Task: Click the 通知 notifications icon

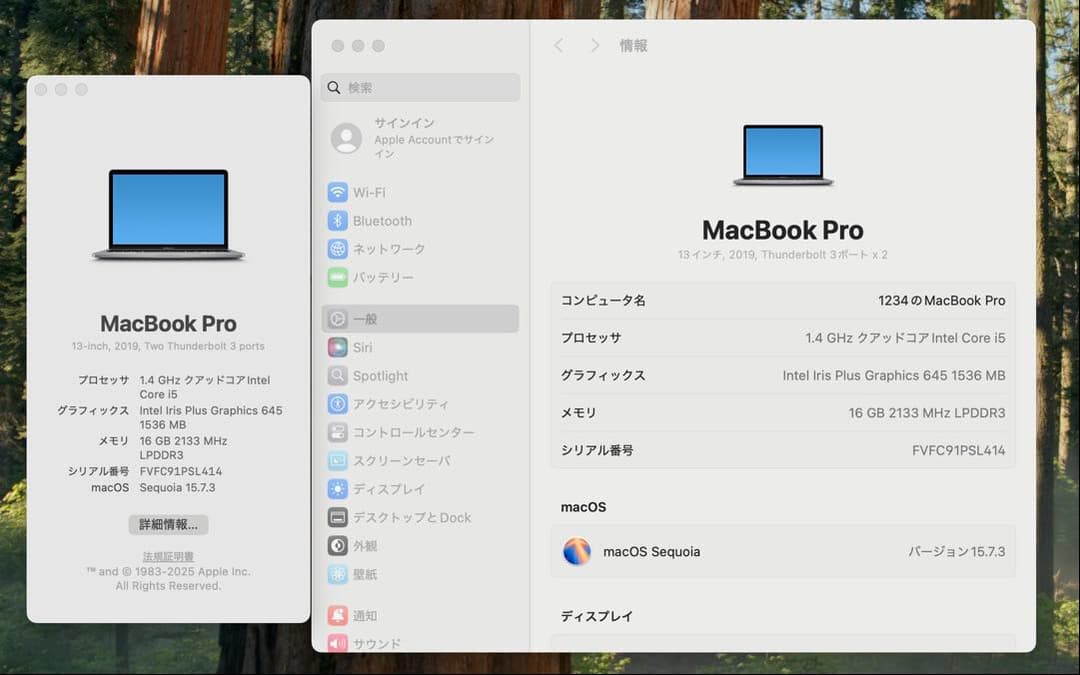Action: (x=338, y=616)
